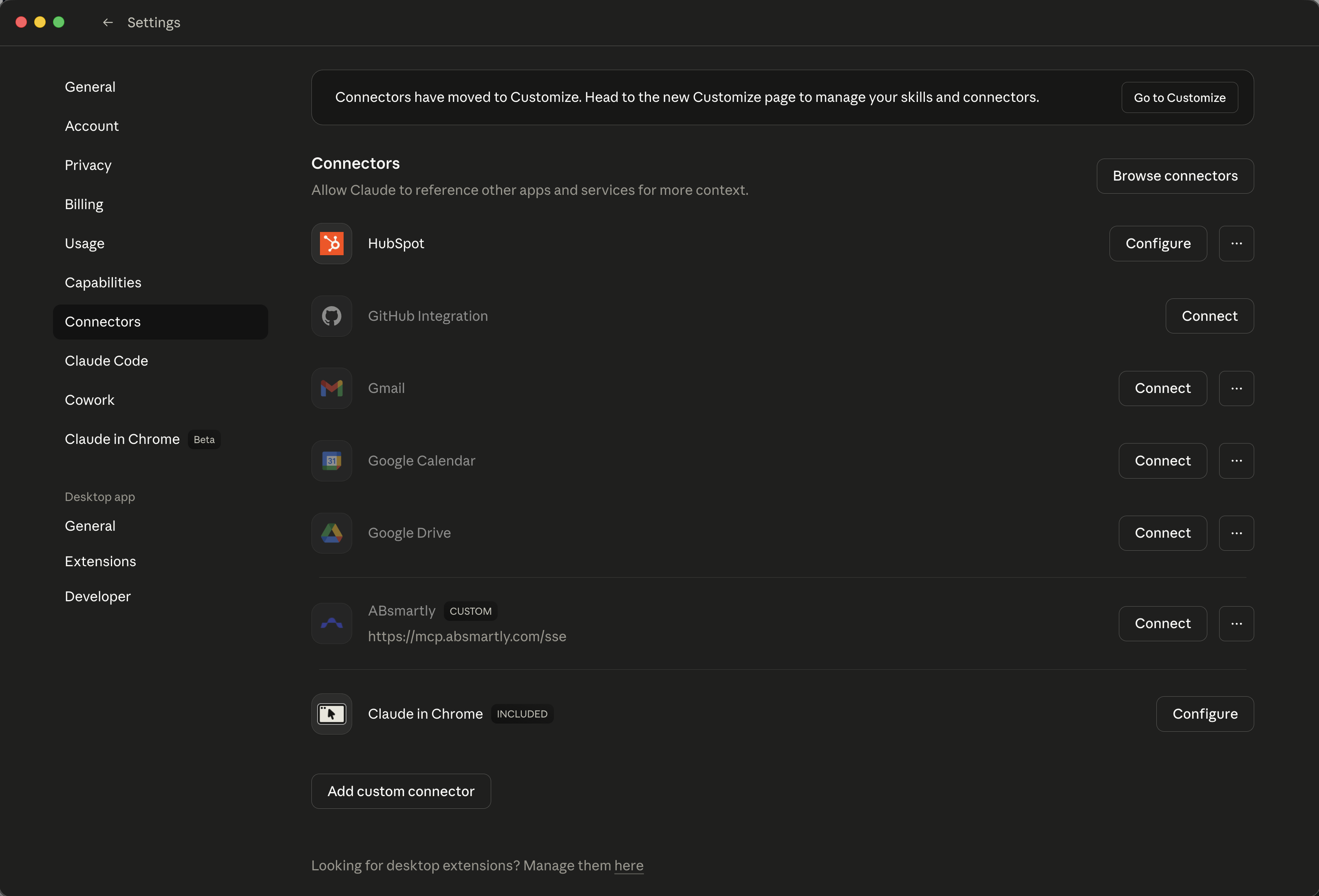Viewport: 1319px width, 896px height.
Task: Click the Settings title text
Action: [x=154, y=23]
